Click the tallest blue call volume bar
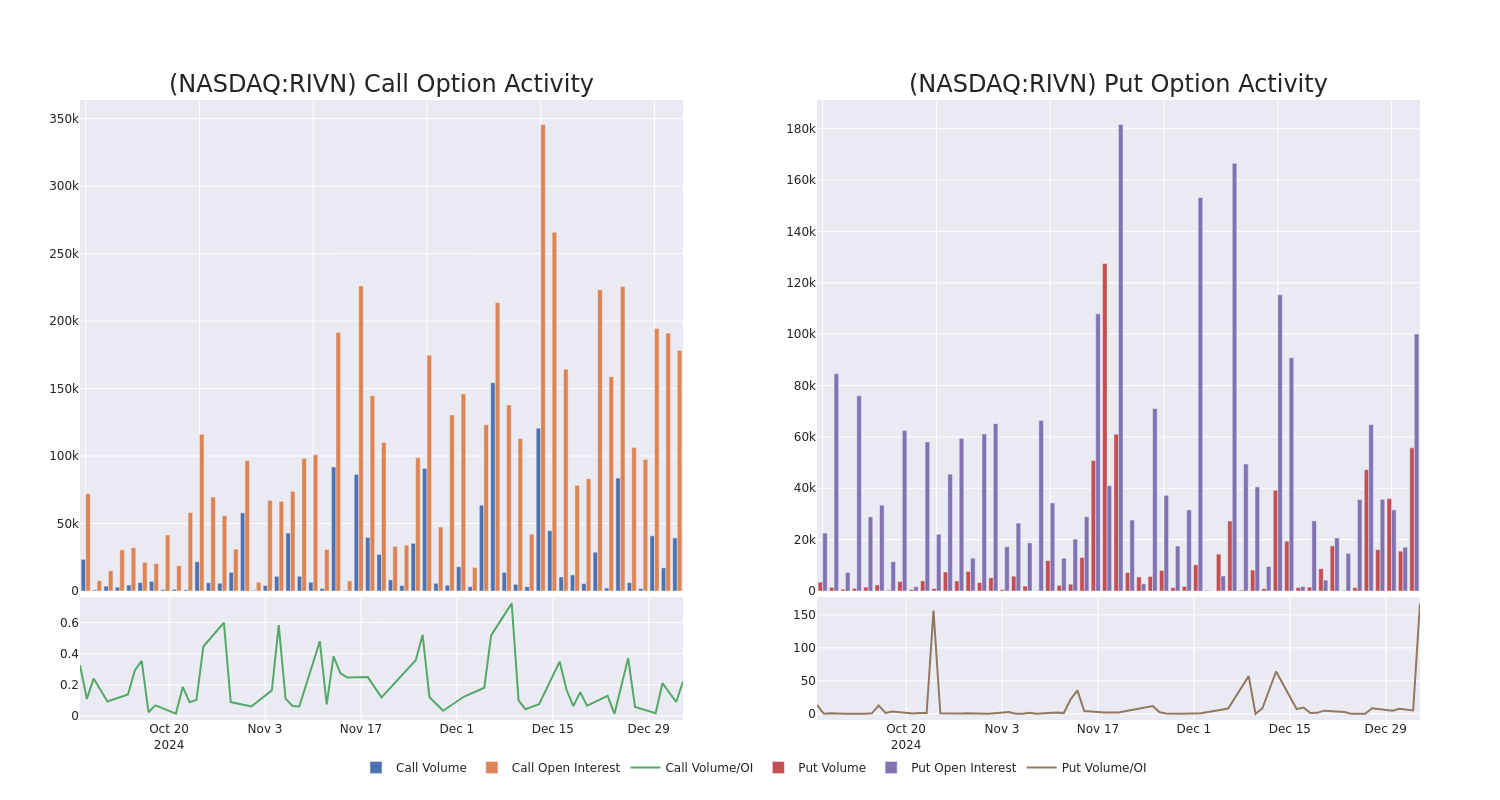The width and height of the screenshot is (1500, 800). point(493,487)
